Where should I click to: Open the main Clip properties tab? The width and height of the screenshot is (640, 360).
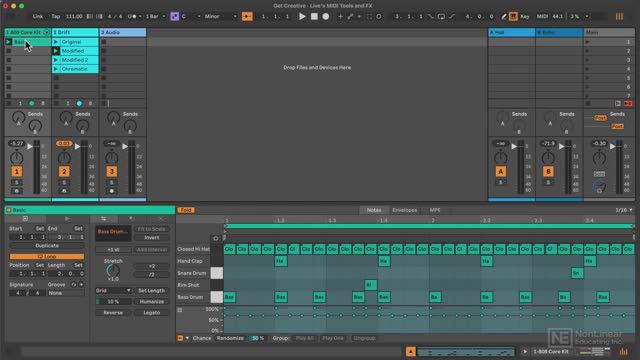pyautogui.click(x=25, y=219)
